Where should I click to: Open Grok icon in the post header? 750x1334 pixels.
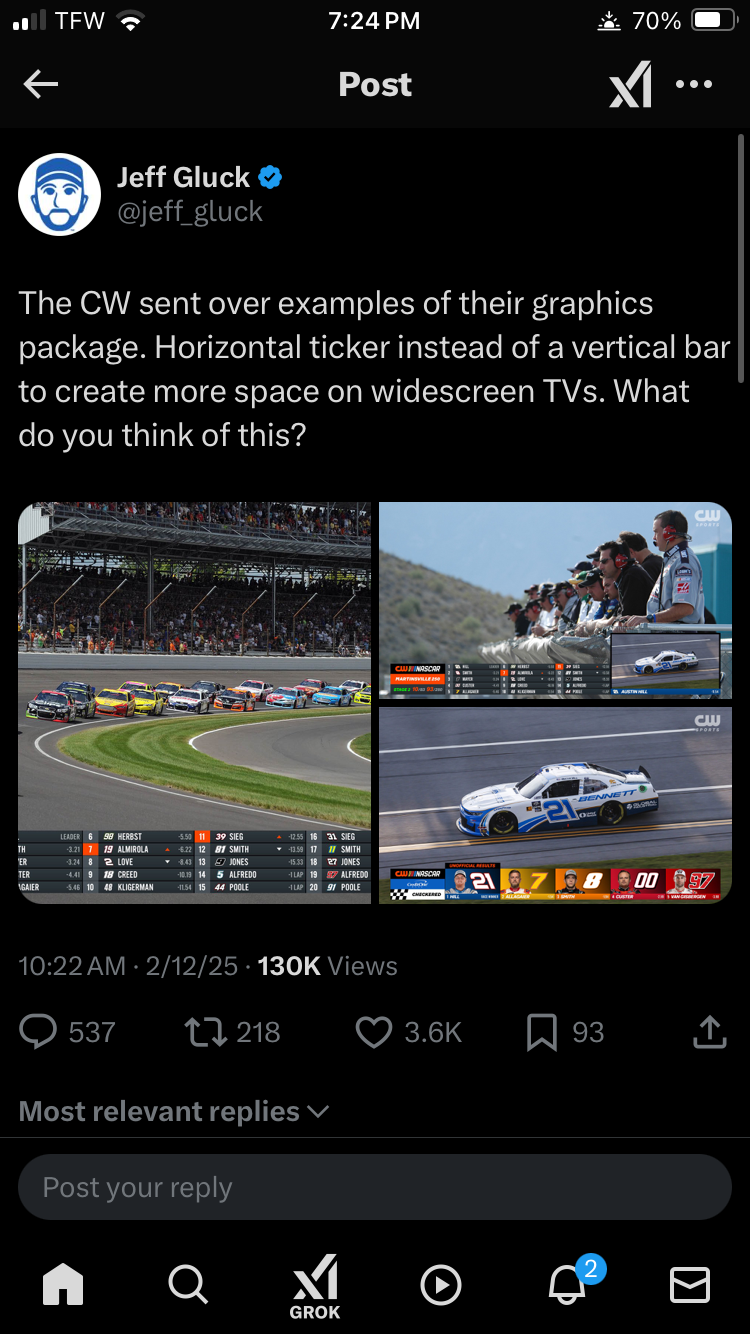coord(631,85)
